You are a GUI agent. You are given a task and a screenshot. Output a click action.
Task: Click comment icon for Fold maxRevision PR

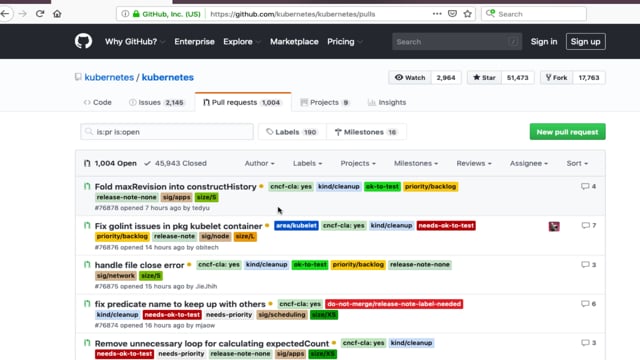coord(585,186)
